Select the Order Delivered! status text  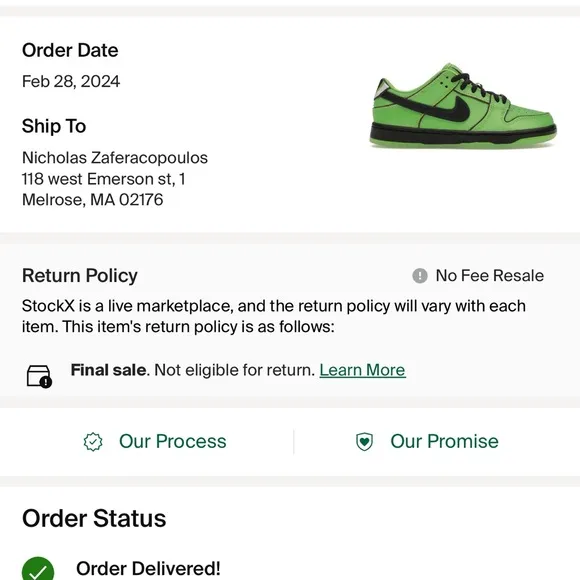click(x=148, y=569)
